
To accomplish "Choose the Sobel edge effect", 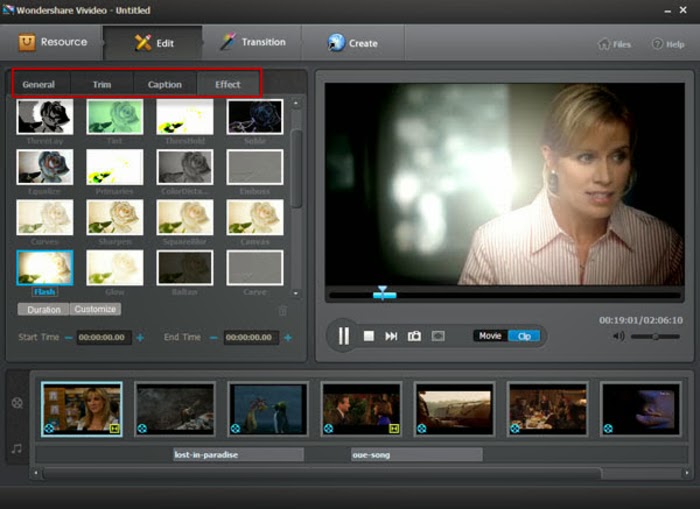I will (x=255, y=117).
